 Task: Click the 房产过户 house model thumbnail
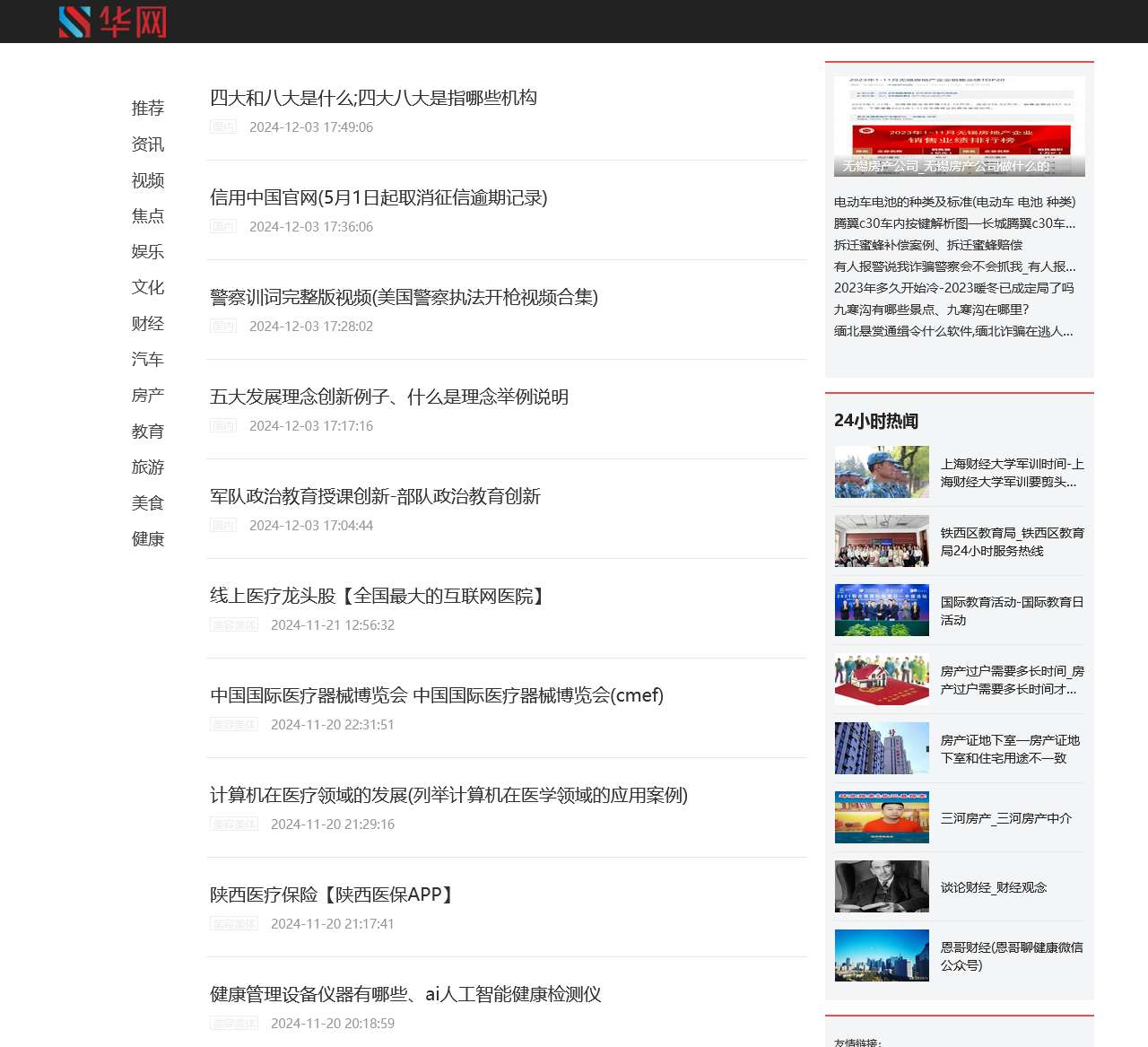coord(882,679)
